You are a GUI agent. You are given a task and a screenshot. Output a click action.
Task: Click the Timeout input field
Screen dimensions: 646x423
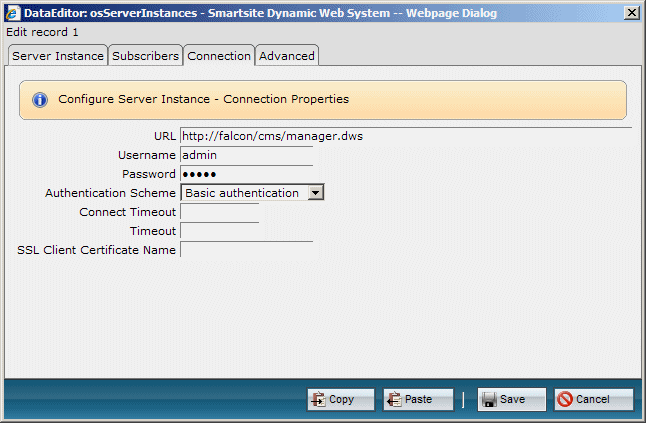(220, 231)
